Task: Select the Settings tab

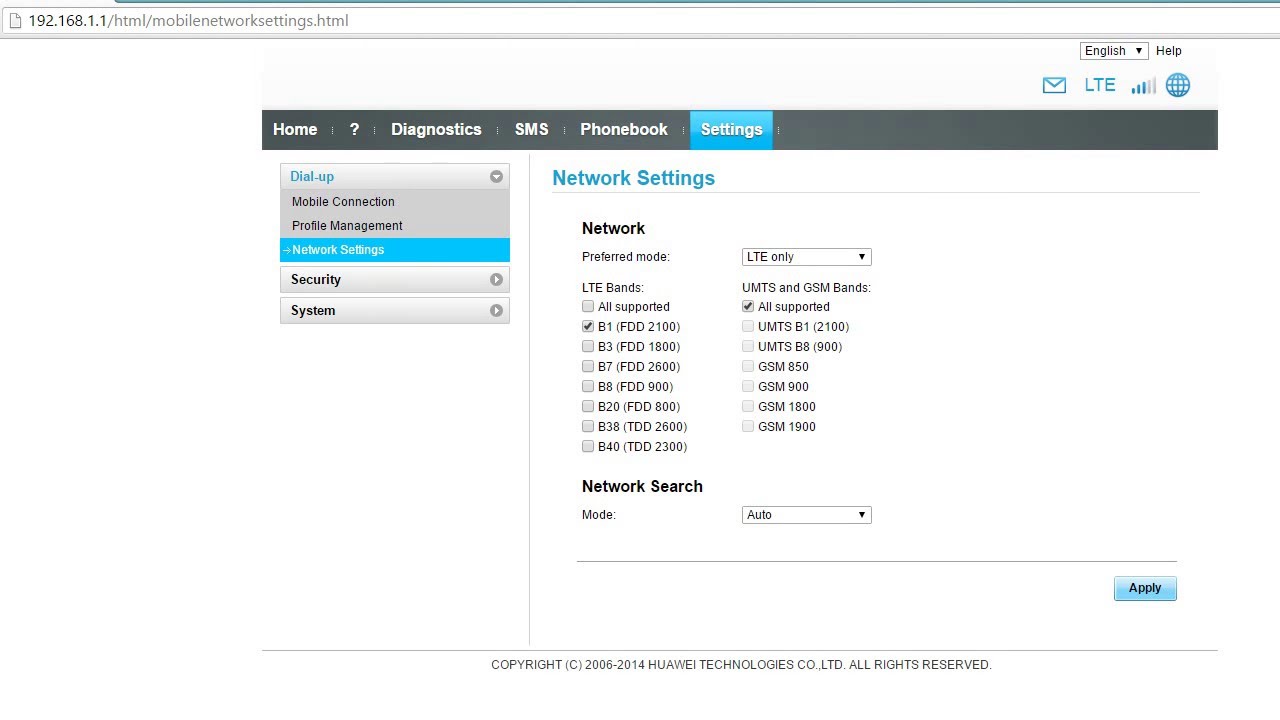Action: [x=731, y=130]
